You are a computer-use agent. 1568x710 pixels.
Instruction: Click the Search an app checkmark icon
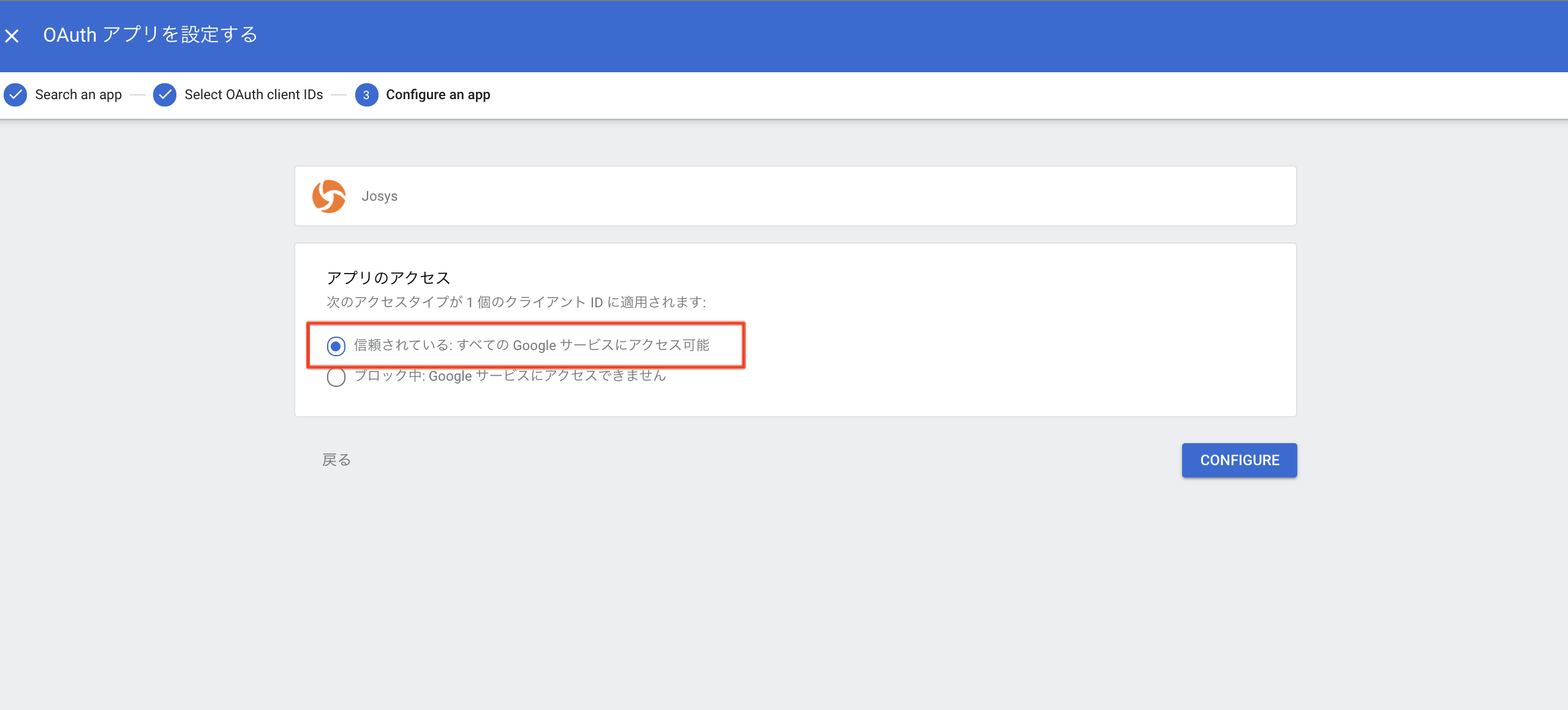15,95
